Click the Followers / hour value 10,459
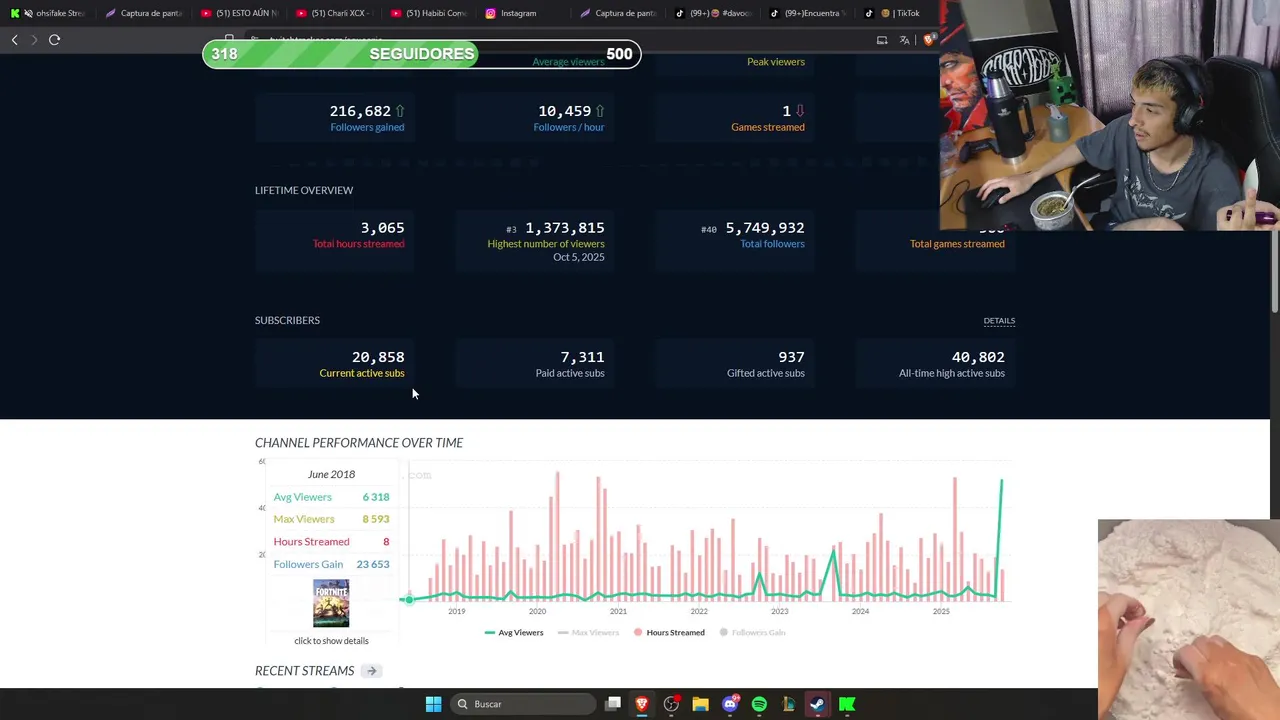 [564, 111]
